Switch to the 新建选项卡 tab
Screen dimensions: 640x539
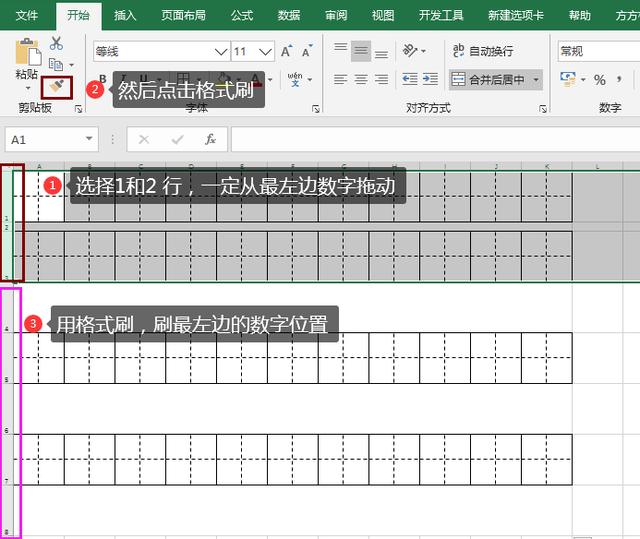point(516,16)
